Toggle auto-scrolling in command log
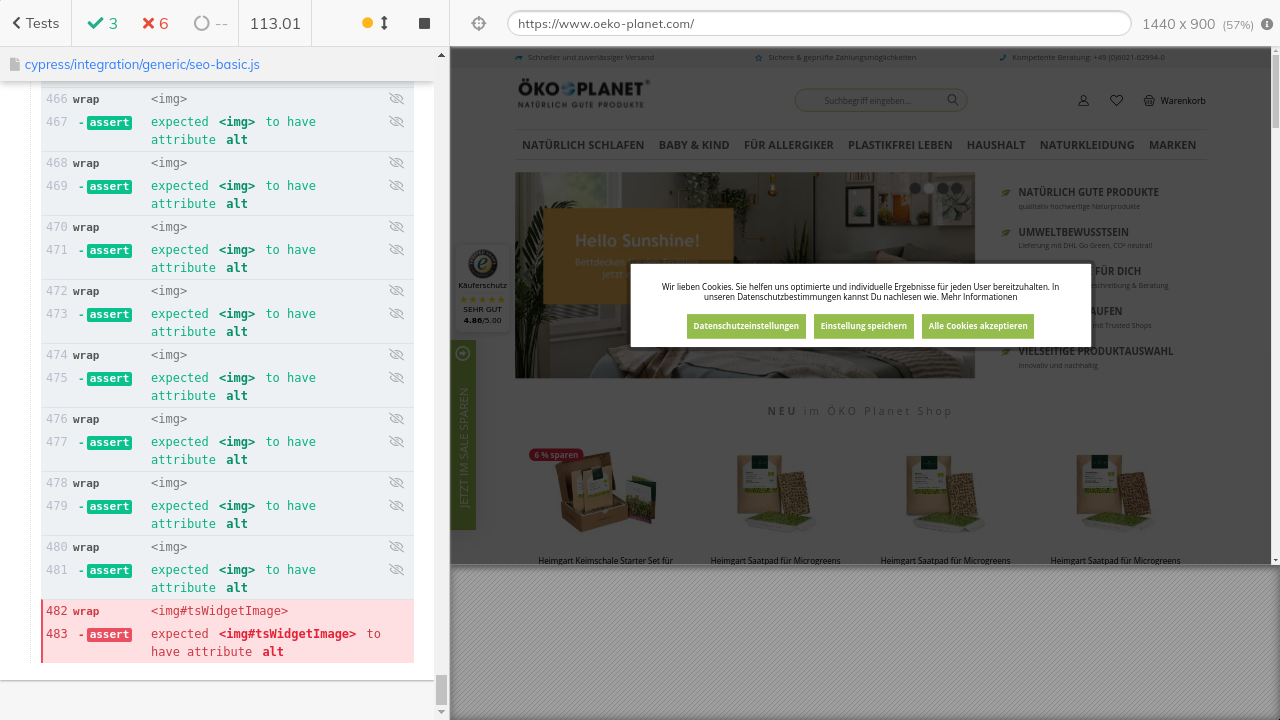 coord(376,23)
